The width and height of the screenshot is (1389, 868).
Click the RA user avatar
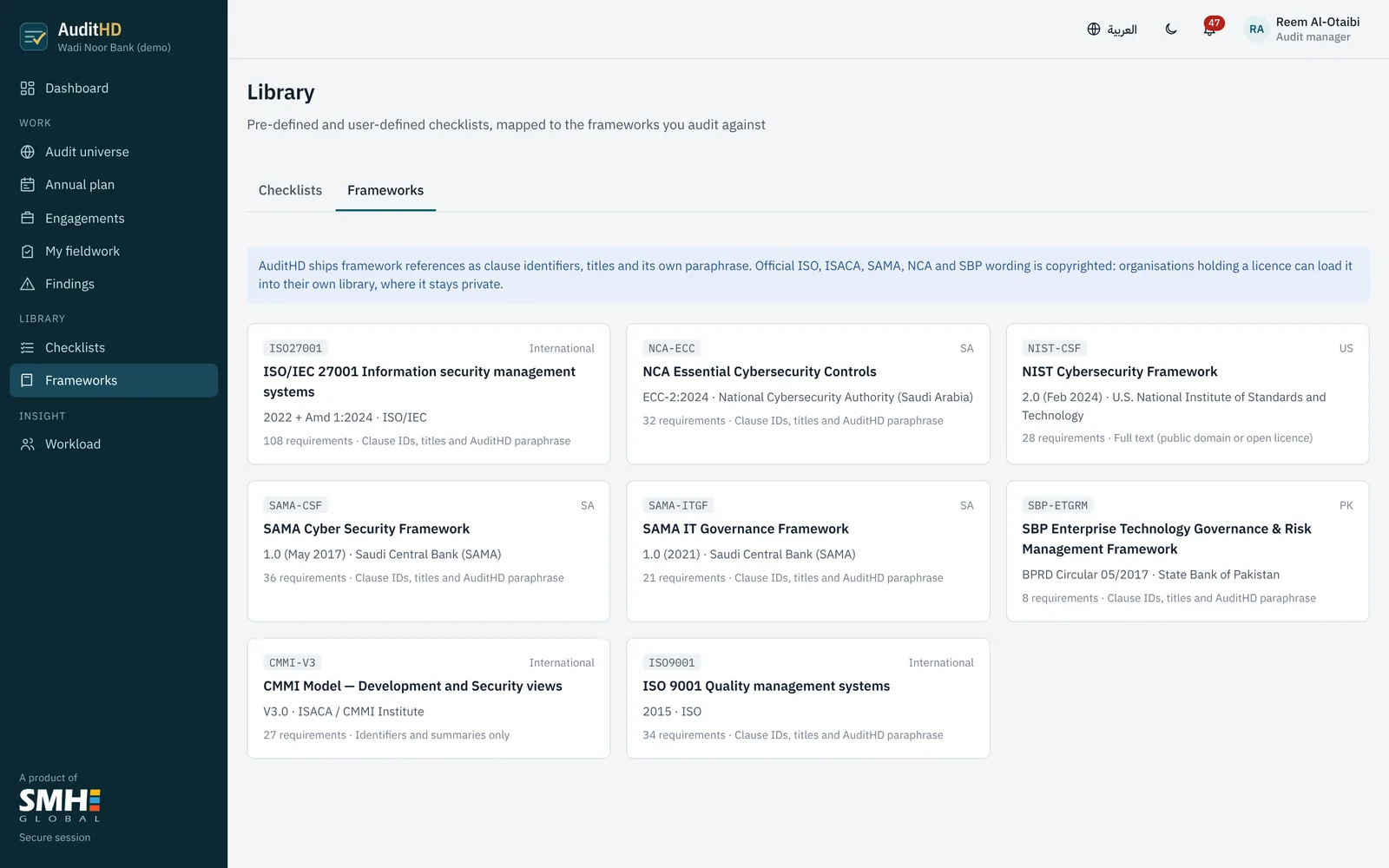[1256, 30]
